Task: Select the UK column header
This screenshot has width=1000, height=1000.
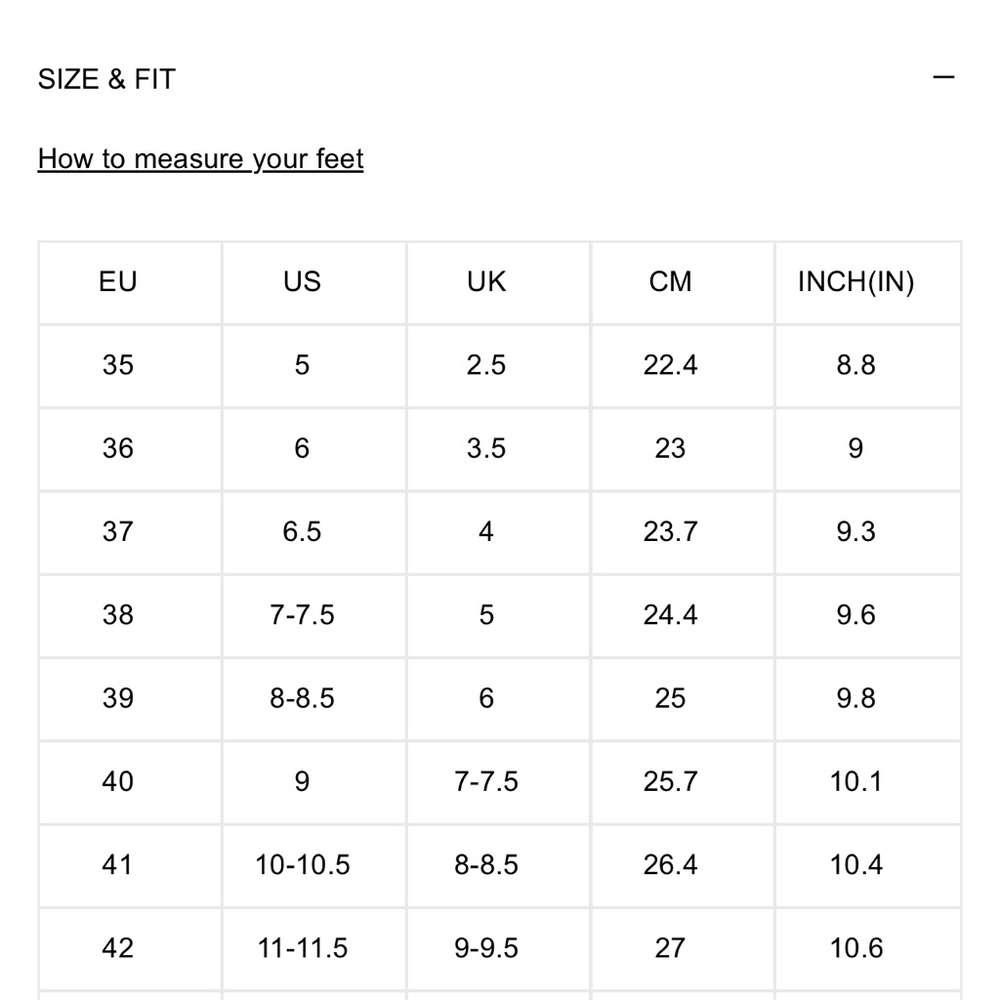Action: [487, 282]
